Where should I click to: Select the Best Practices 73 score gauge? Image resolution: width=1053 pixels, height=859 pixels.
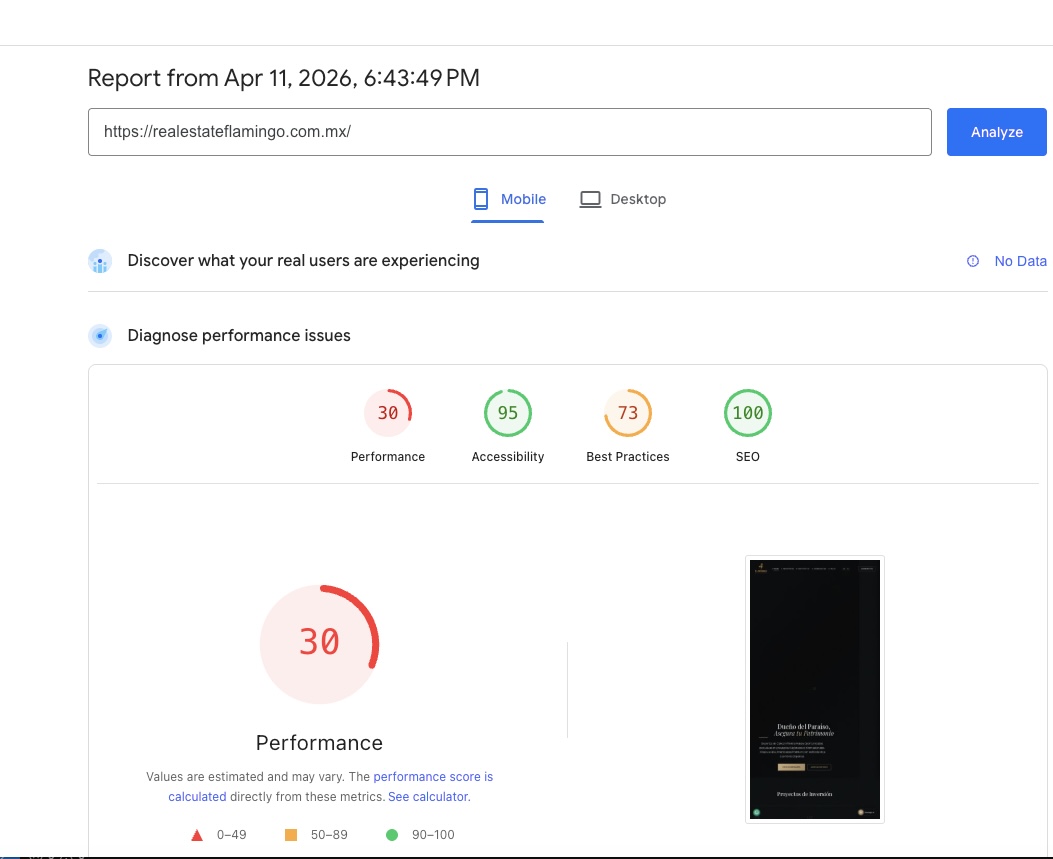[628, 412]
